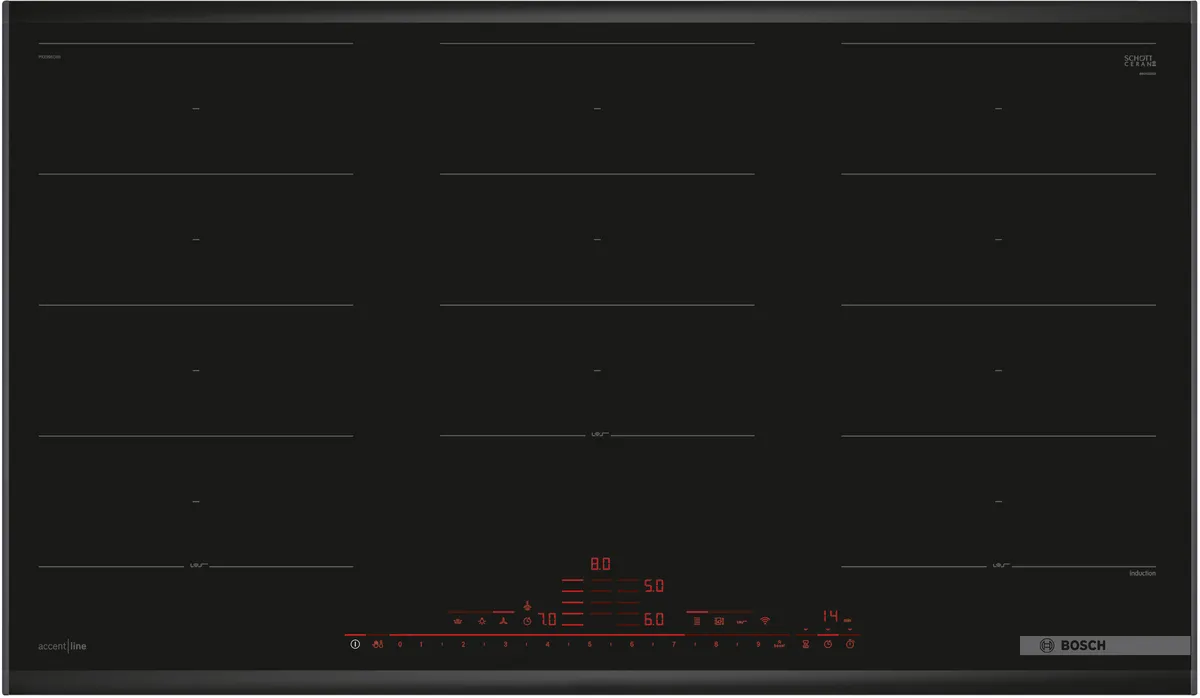This screenshot has width=1200, height=698.
Task: Tap the stopwatch count-up timer icon
Action: [850, 645]
